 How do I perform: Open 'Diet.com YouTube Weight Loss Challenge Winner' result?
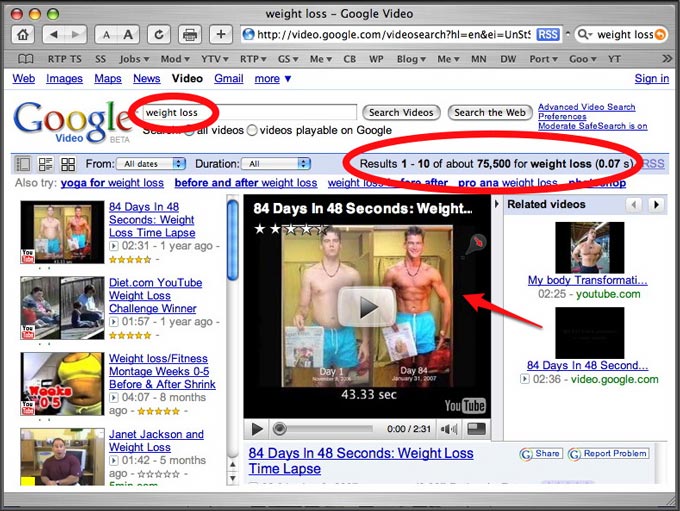[x=155, y=295]
